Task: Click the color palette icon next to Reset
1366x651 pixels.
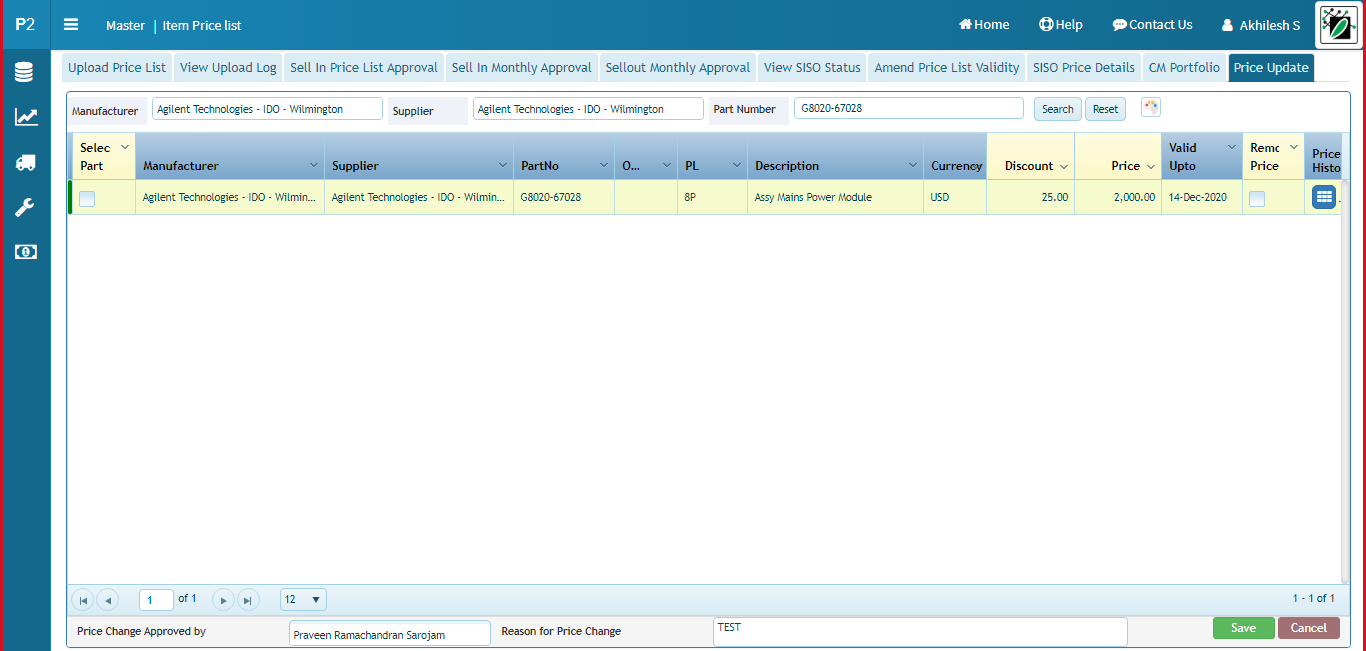Action: tap(1150, 108)
